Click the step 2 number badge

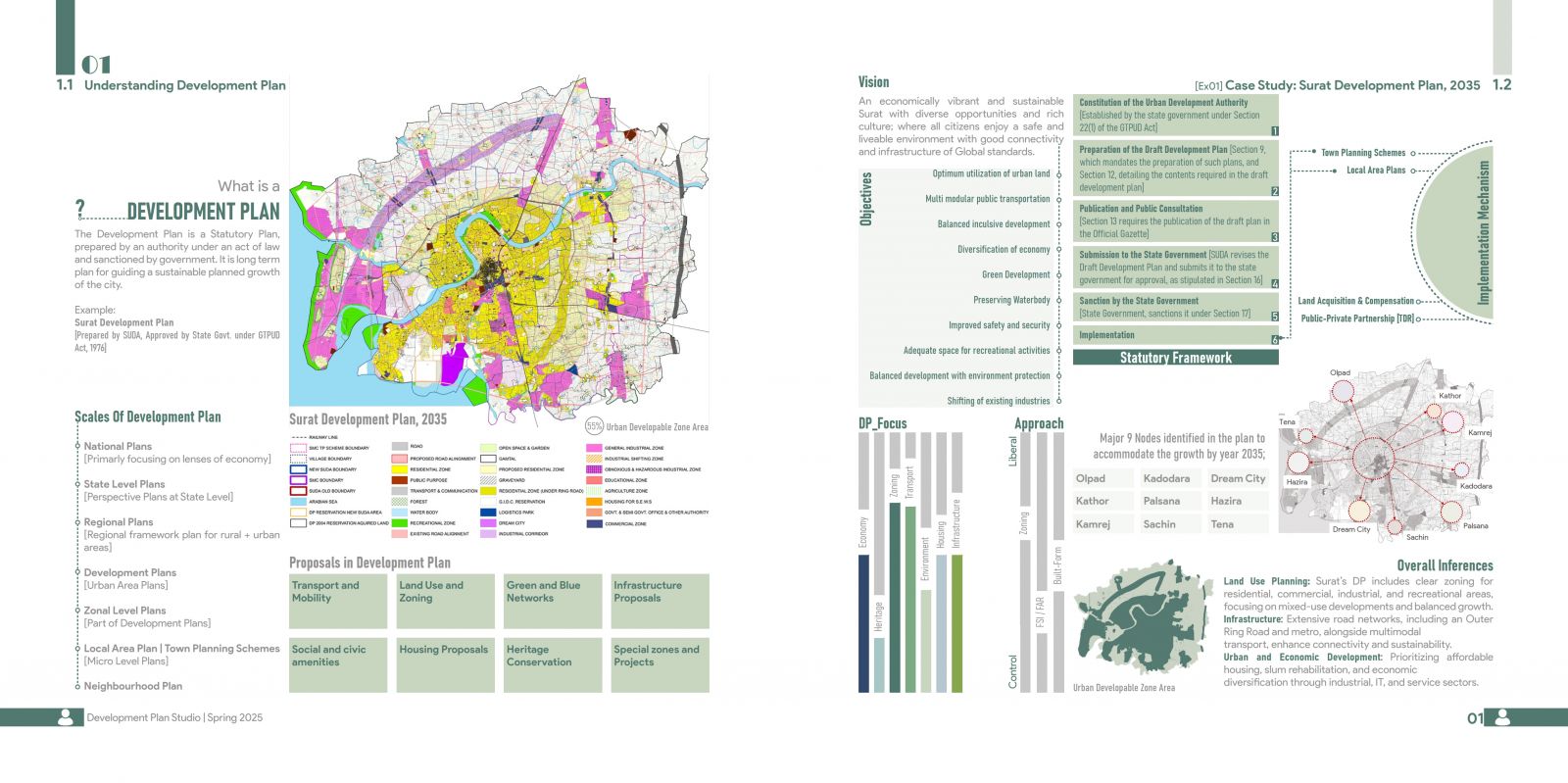(1274, 191)
